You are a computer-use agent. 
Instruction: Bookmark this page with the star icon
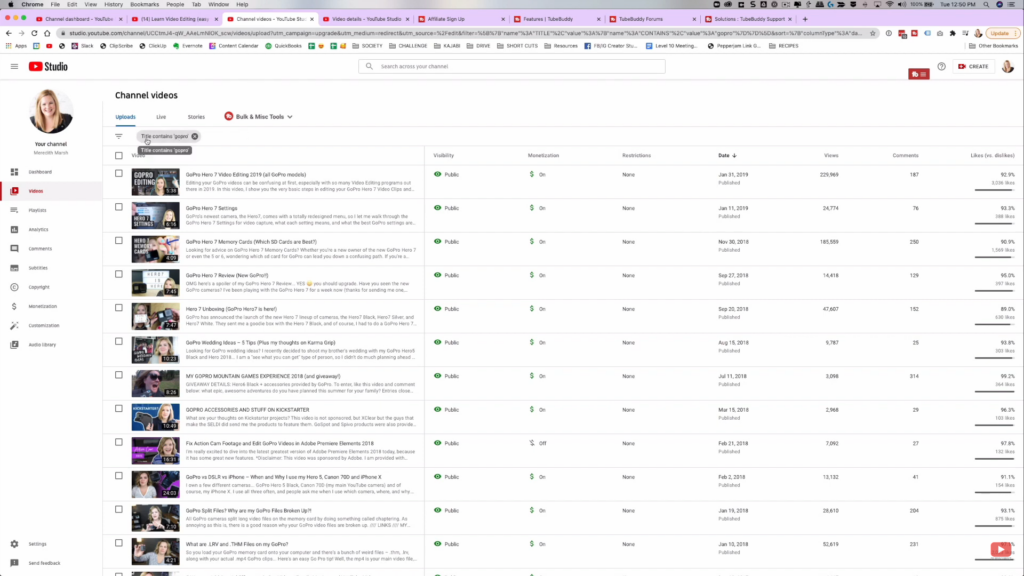pos(872,33)
